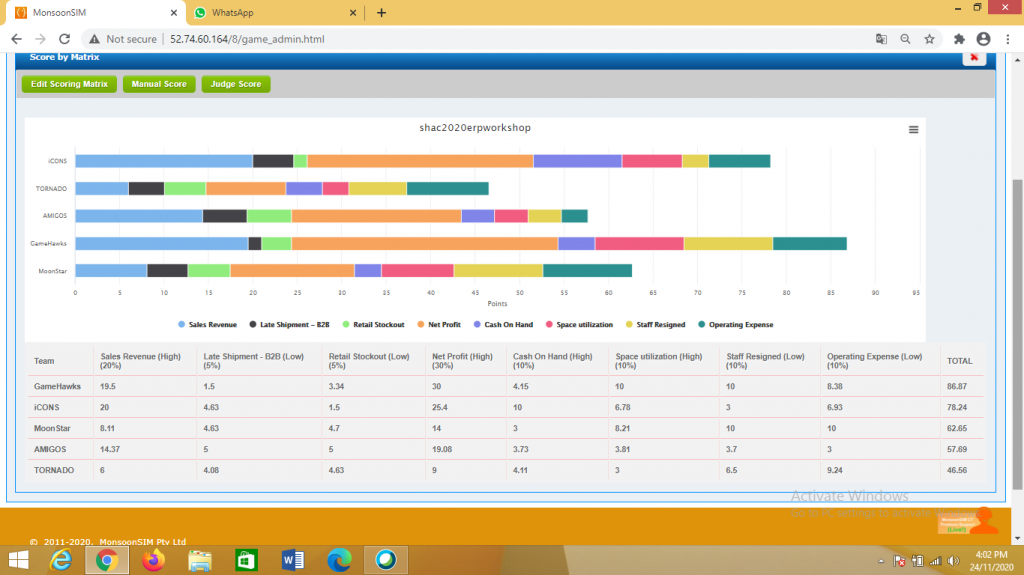
Task: Open a new browser tab
Action: pos(381,13)
